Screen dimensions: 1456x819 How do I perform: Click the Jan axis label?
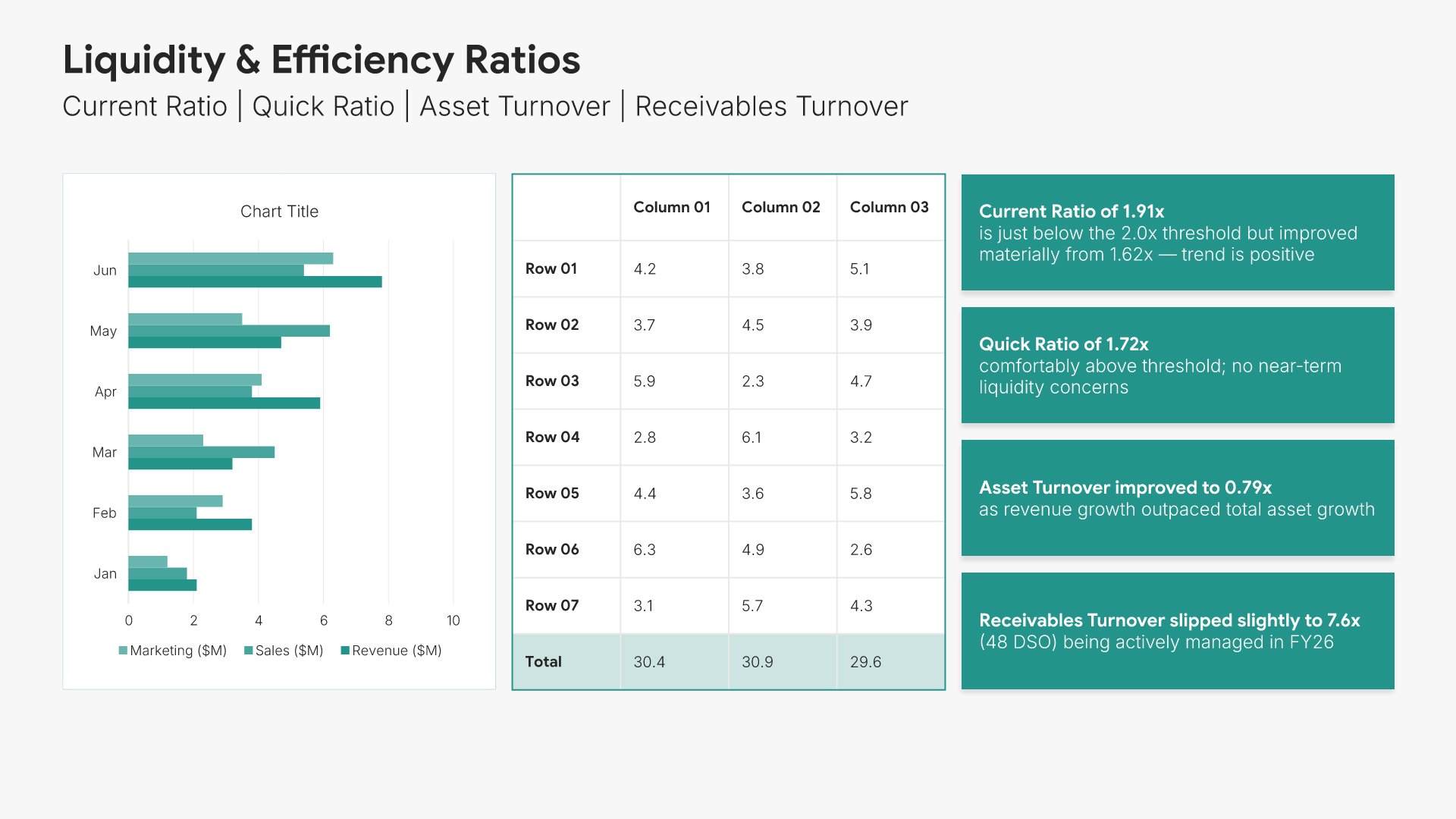[x=105, y=573]
